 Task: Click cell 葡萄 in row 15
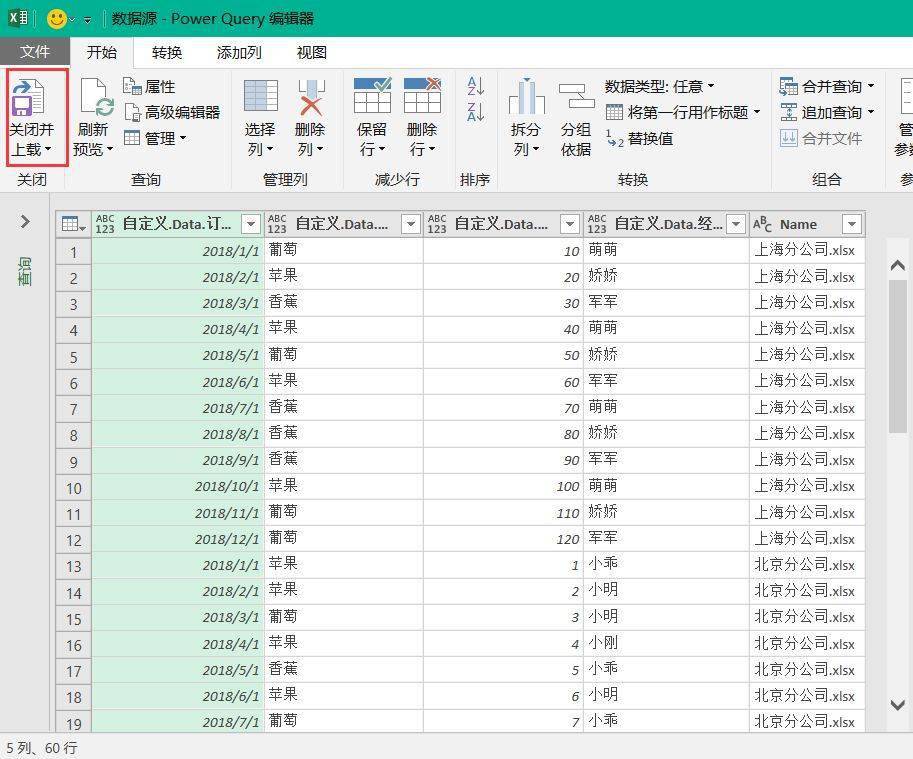pyautogui.click(x=344, y=617)
